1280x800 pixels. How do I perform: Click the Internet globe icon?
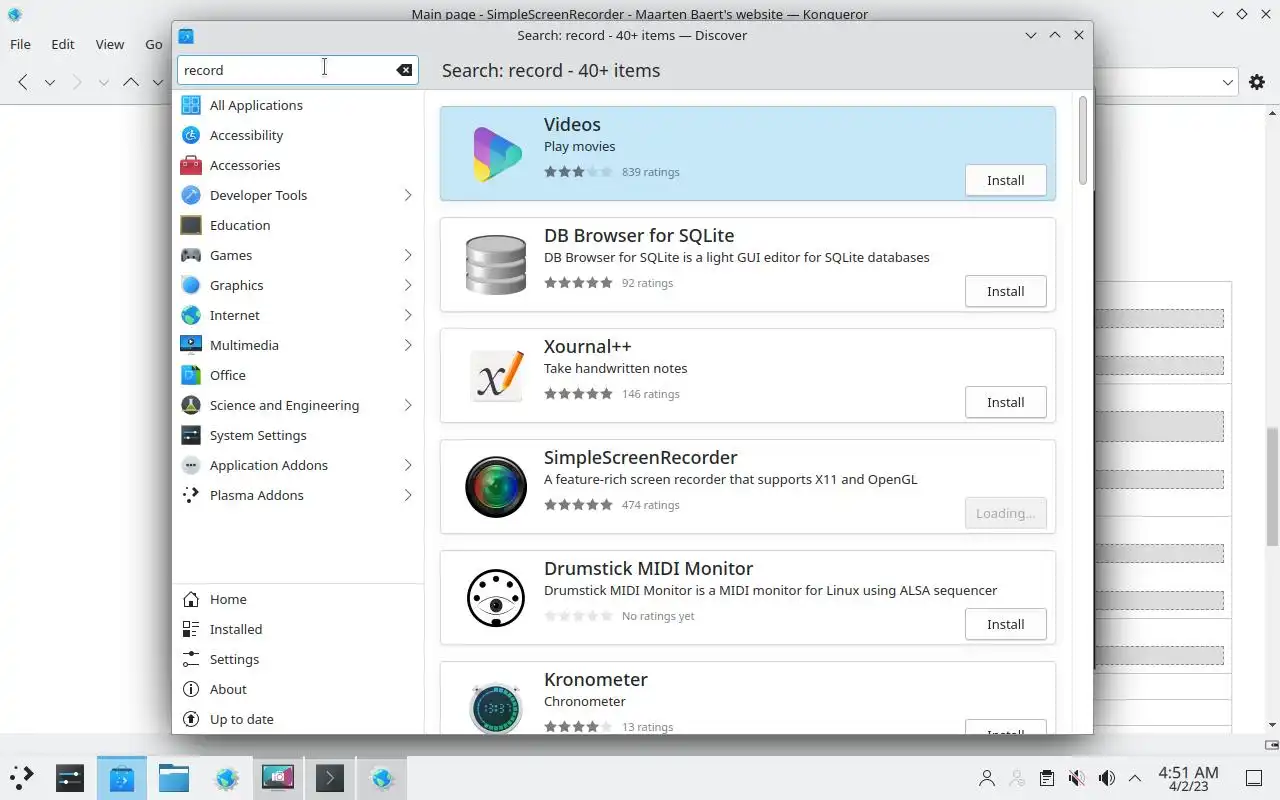(191, 315)
